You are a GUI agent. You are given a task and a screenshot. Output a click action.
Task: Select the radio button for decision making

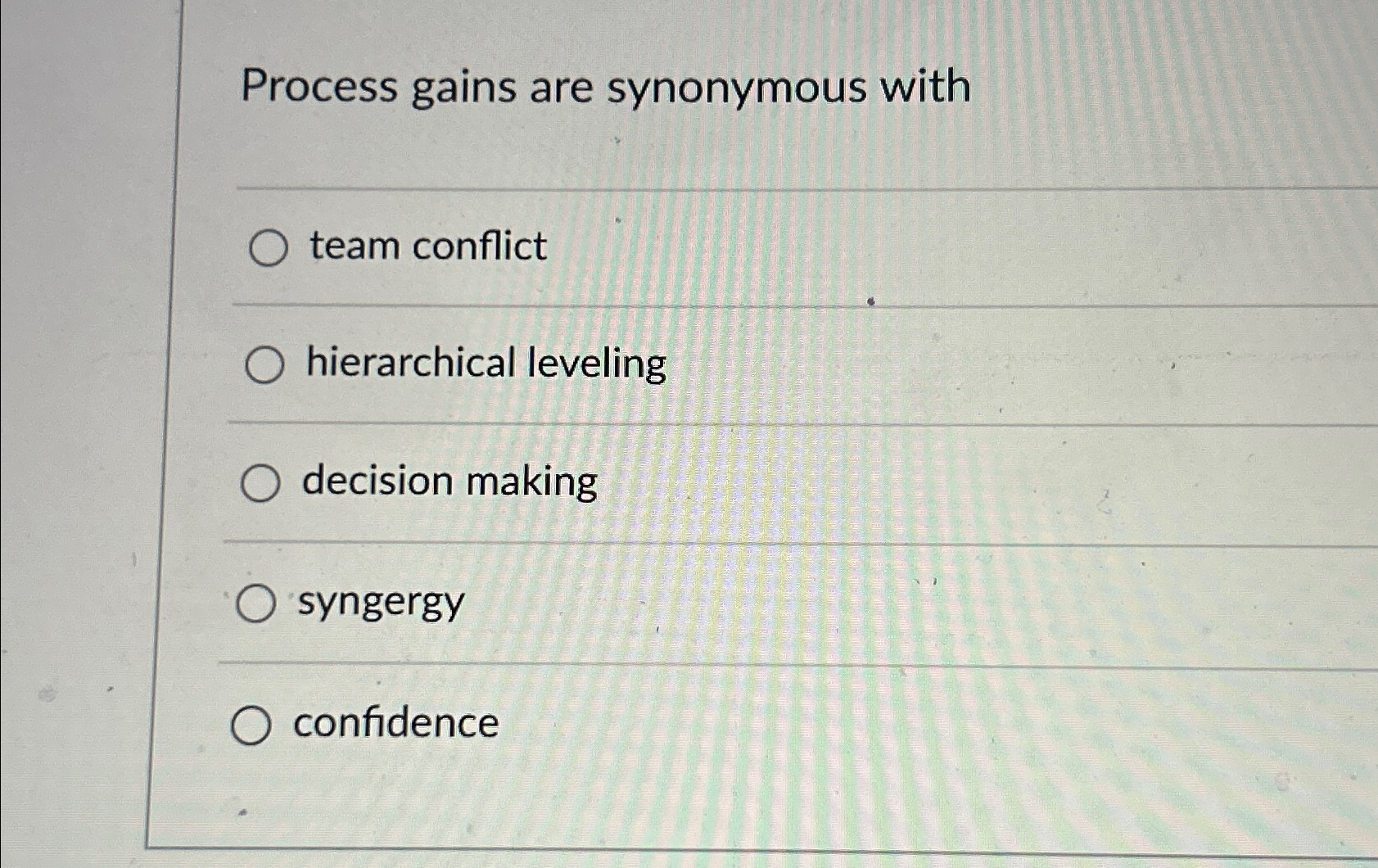pos(261,484)
